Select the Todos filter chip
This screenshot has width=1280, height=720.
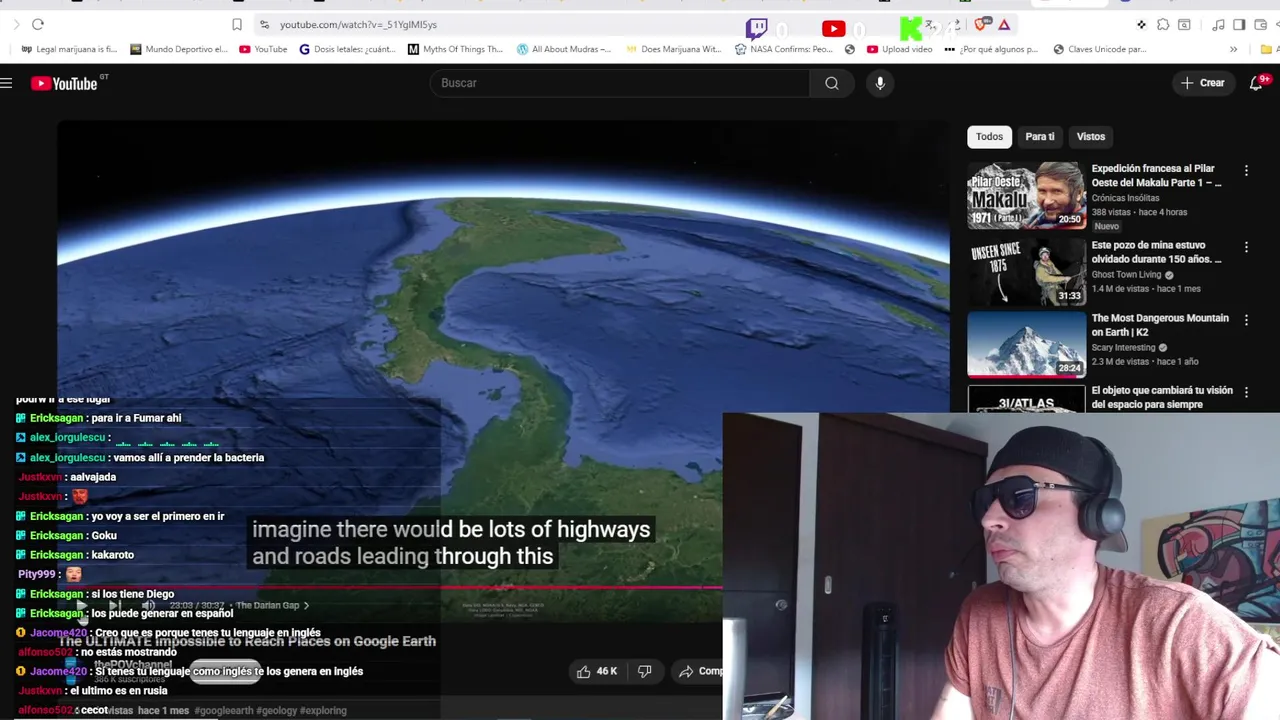[989, 137]
